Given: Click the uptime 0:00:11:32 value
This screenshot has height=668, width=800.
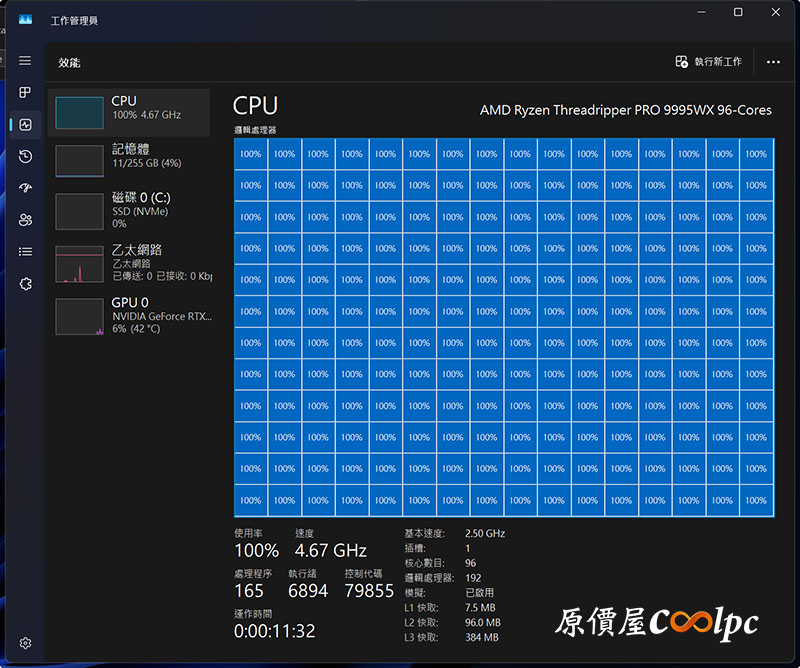Looking at the screenshot, I should (274, 631).
